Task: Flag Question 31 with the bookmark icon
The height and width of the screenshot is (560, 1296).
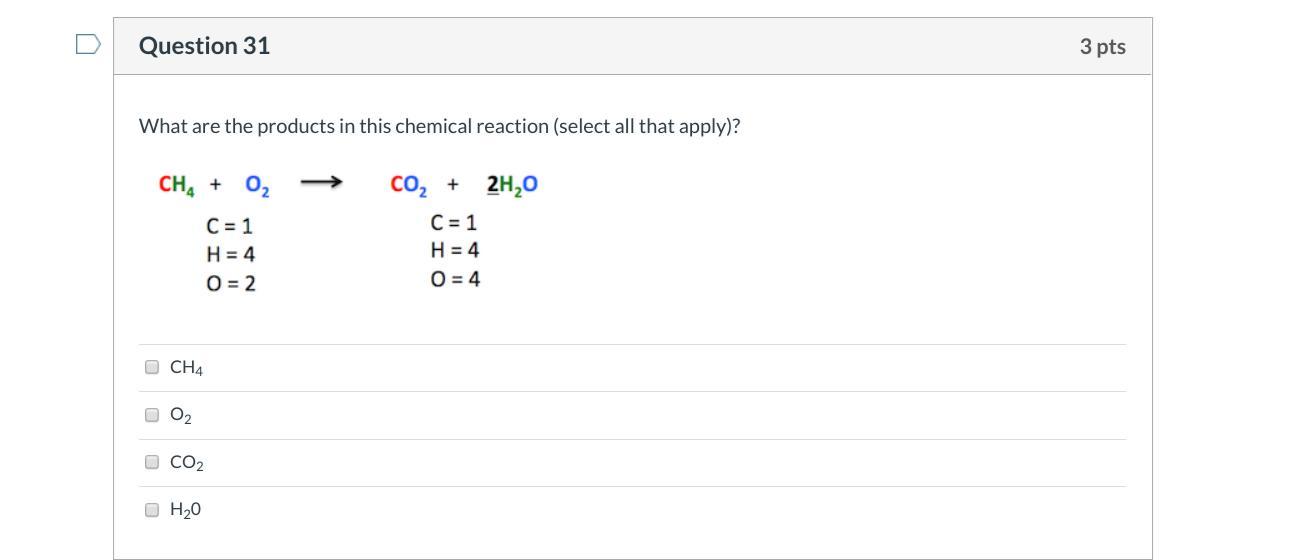Action: click(x=89, y=45)
